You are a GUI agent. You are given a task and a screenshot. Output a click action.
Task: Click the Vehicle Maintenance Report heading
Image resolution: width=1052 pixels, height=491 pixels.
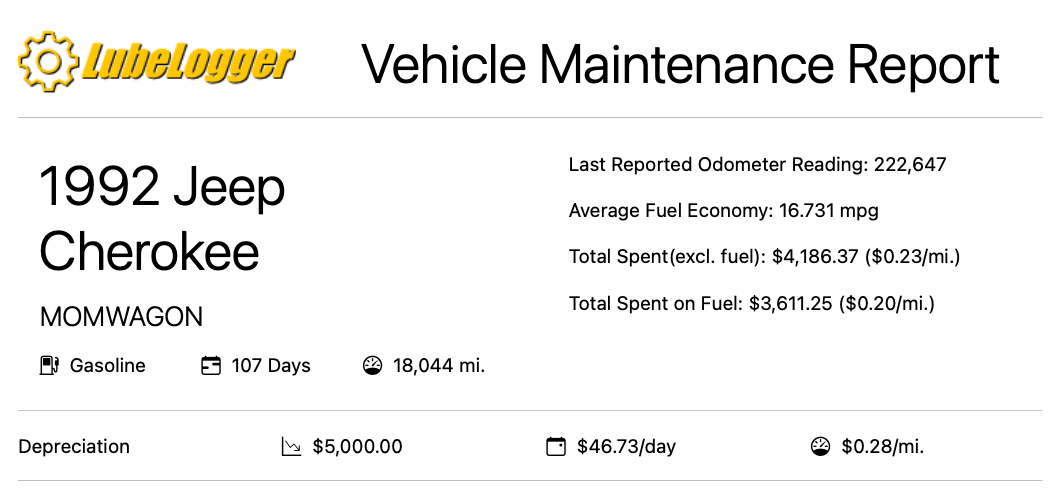click(x=680, y=64)
